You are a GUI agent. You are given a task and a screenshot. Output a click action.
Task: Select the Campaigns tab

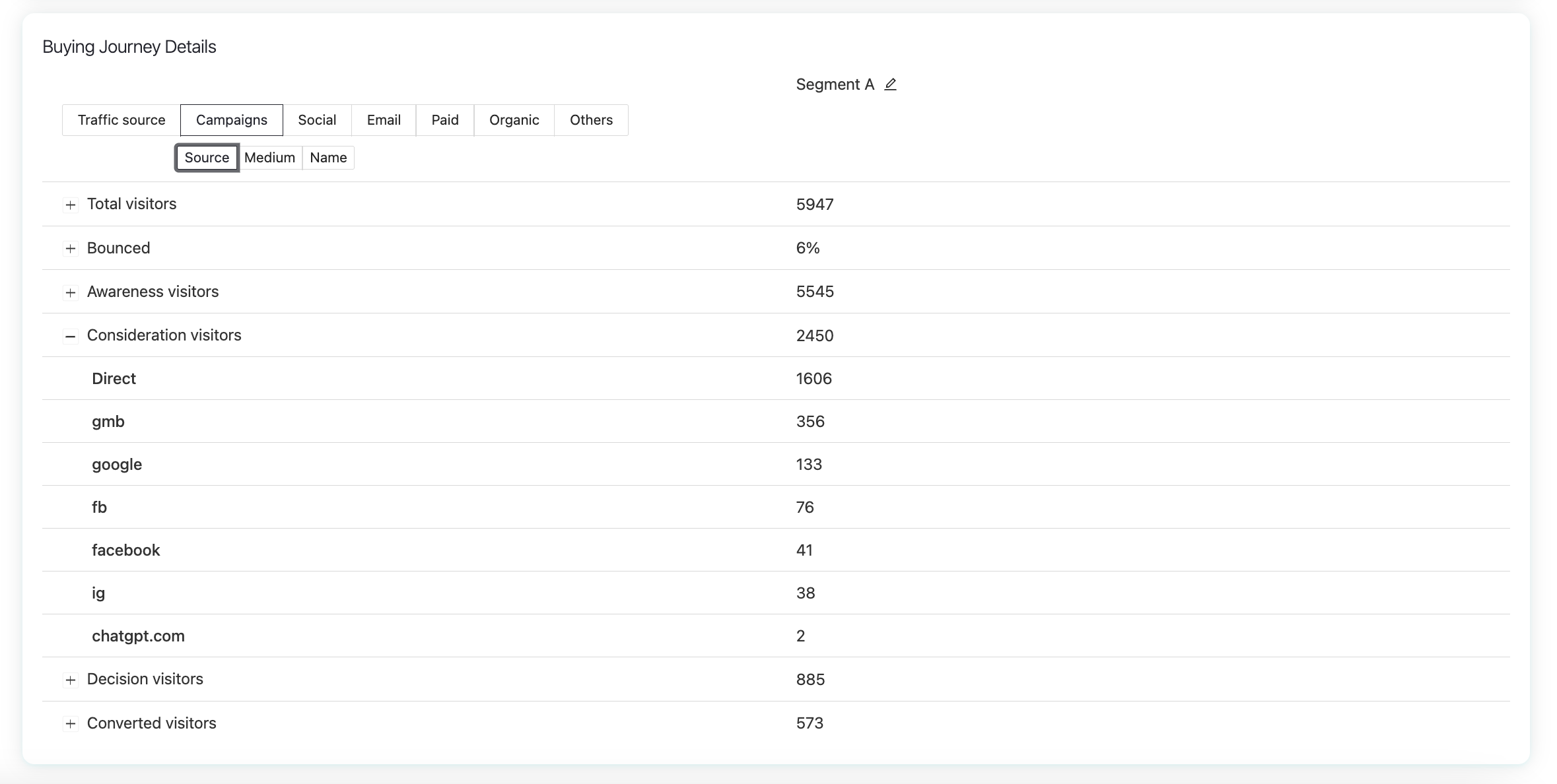click(x=232, y=120)
